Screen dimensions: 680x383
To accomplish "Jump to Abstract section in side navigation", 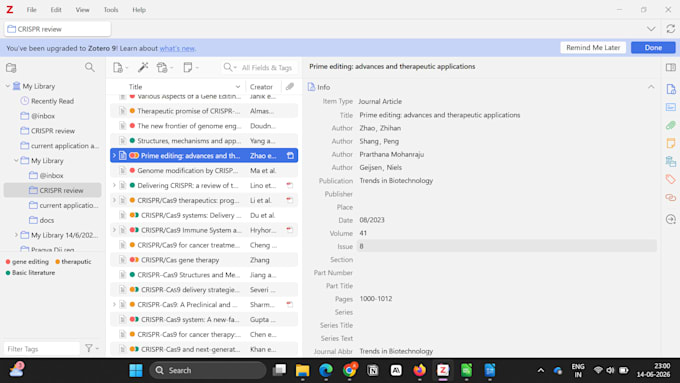I will 671,107.
